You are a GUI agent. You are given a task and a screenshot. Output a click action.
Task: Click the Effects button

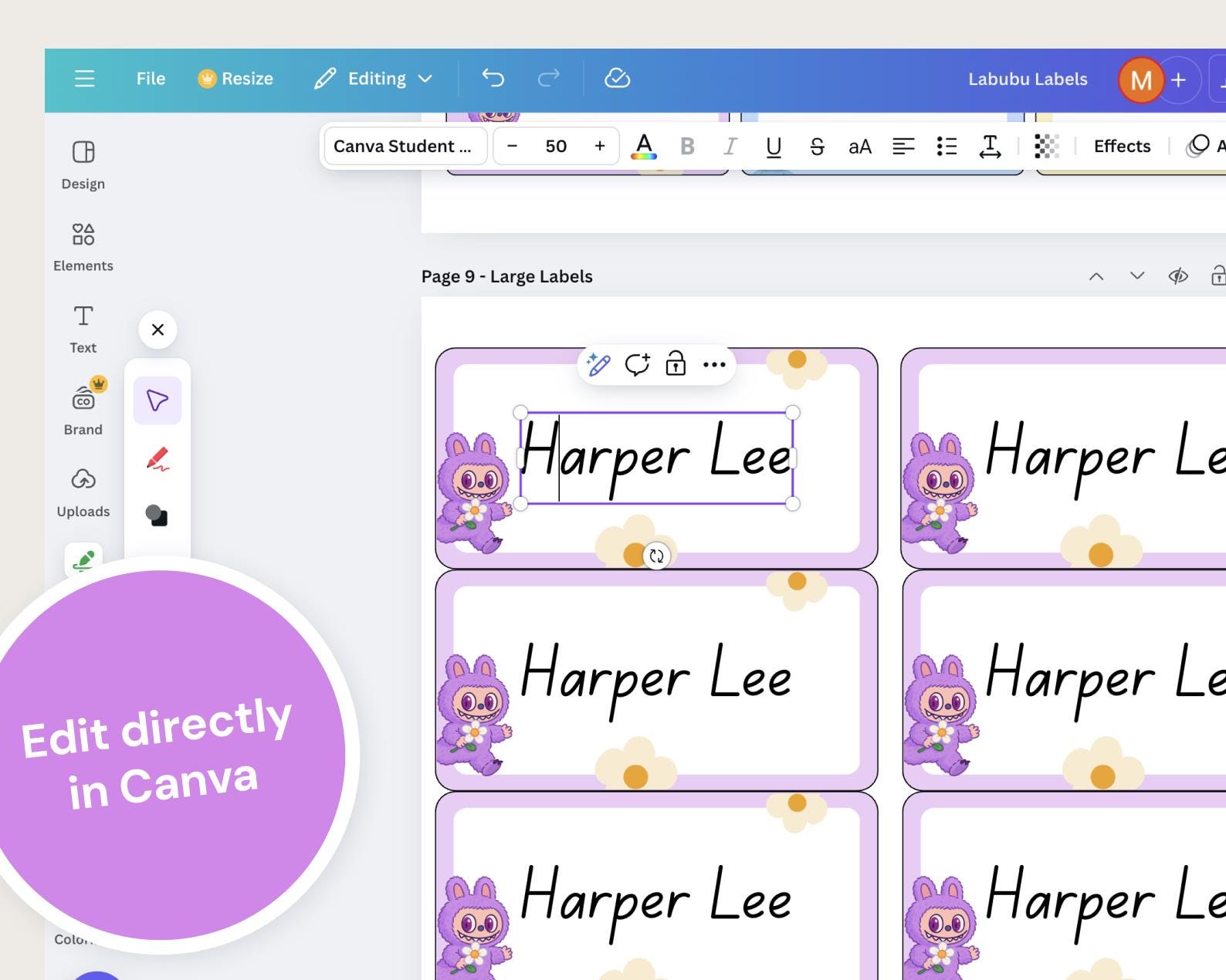pos(1122,146)
